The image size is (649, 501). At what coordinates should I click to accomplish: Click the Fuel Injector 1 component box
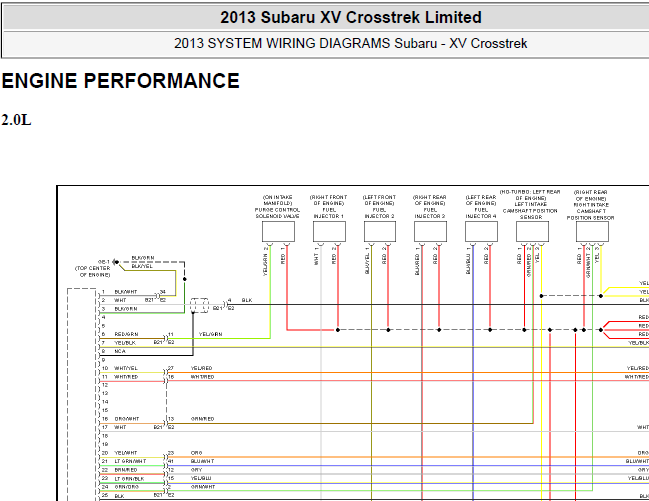coord(329,231)
